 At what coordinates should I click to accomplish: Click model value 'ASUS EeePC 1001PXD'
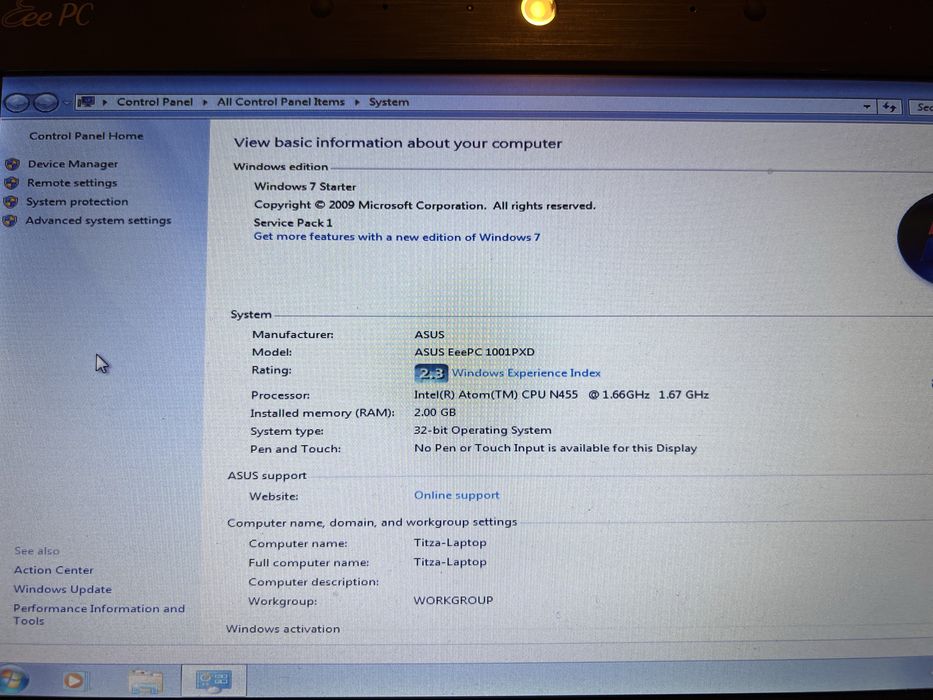[474, 352]
